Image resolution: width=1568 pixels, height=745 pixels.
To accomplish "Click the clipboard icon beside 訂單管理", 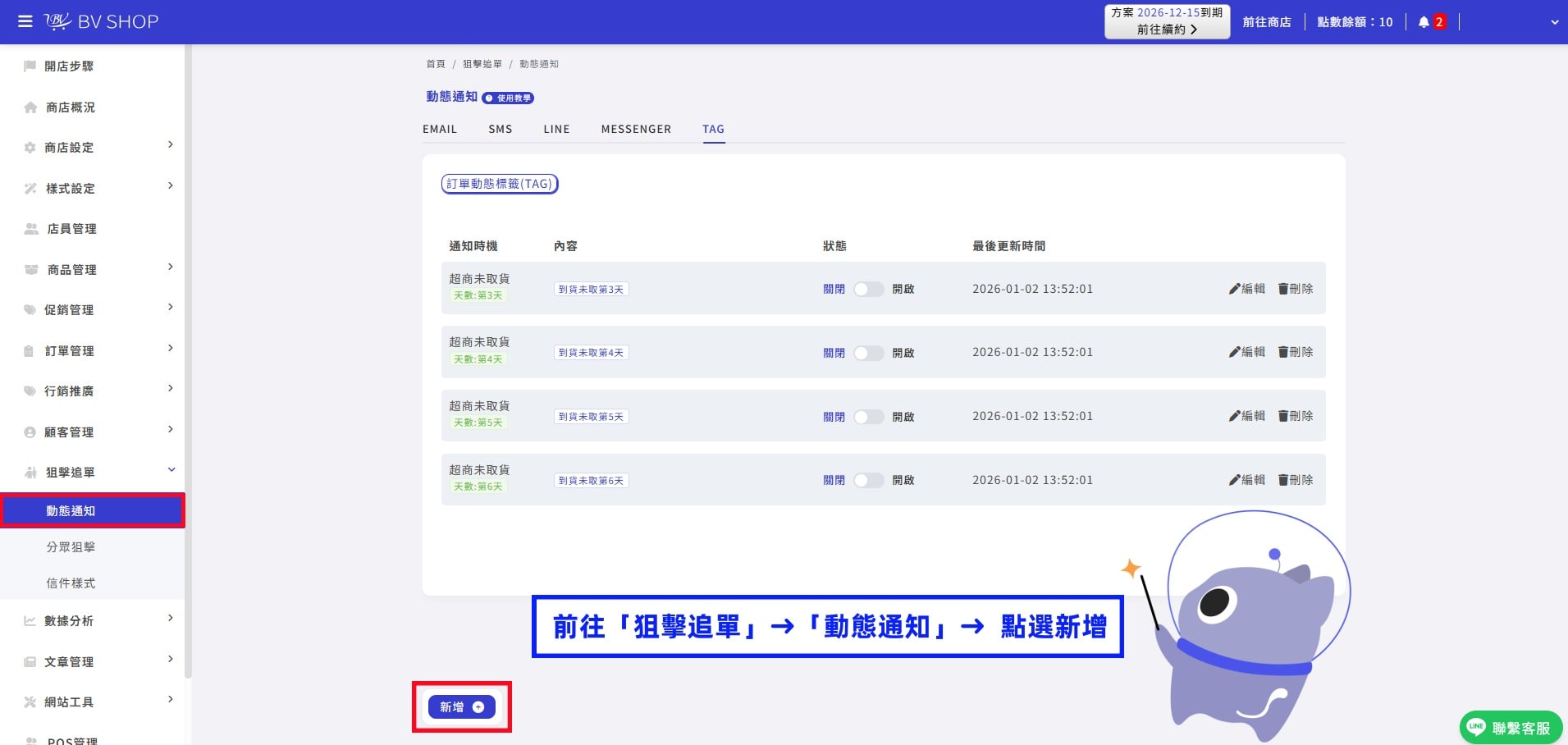I will pos(30,350).
